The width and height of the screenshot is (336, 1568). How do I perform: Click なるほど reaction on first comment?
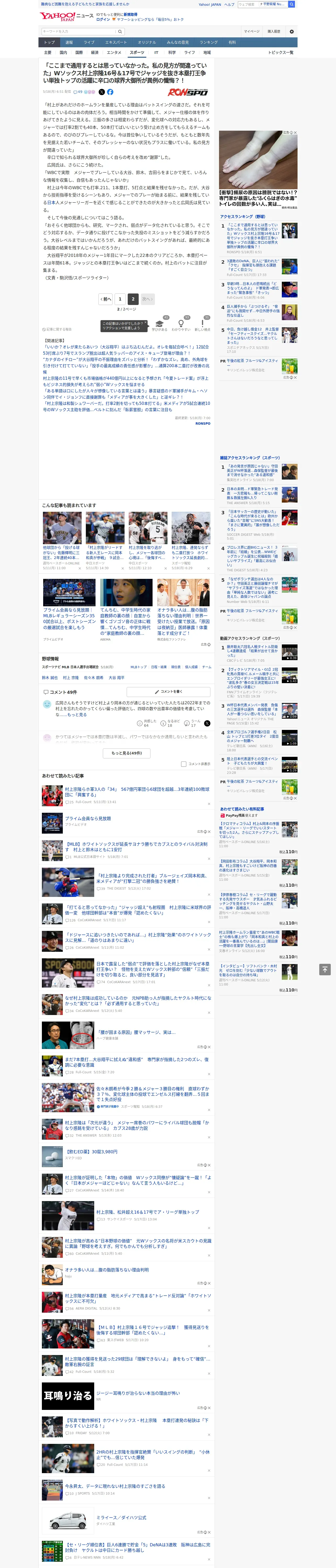point(170,723)
